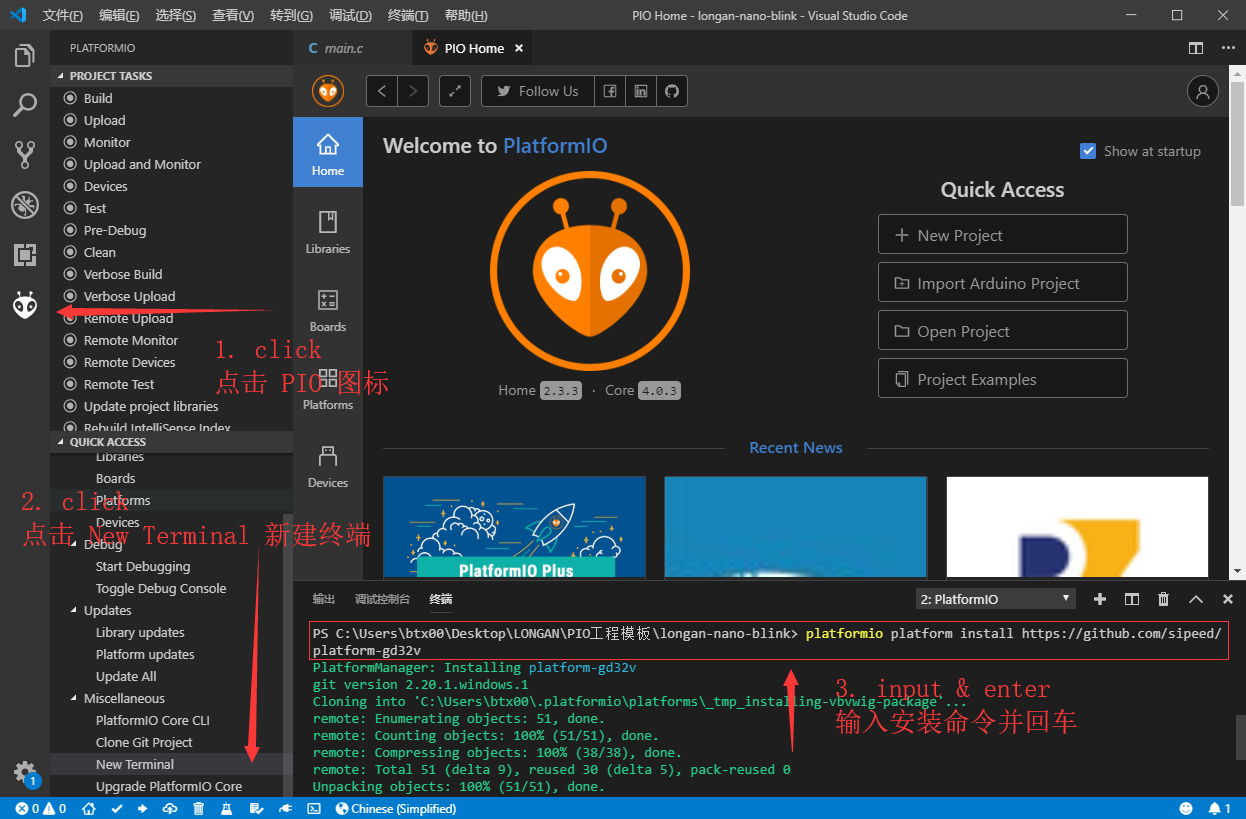Switch to the 调试控制台 panel tab

point(382,599)
